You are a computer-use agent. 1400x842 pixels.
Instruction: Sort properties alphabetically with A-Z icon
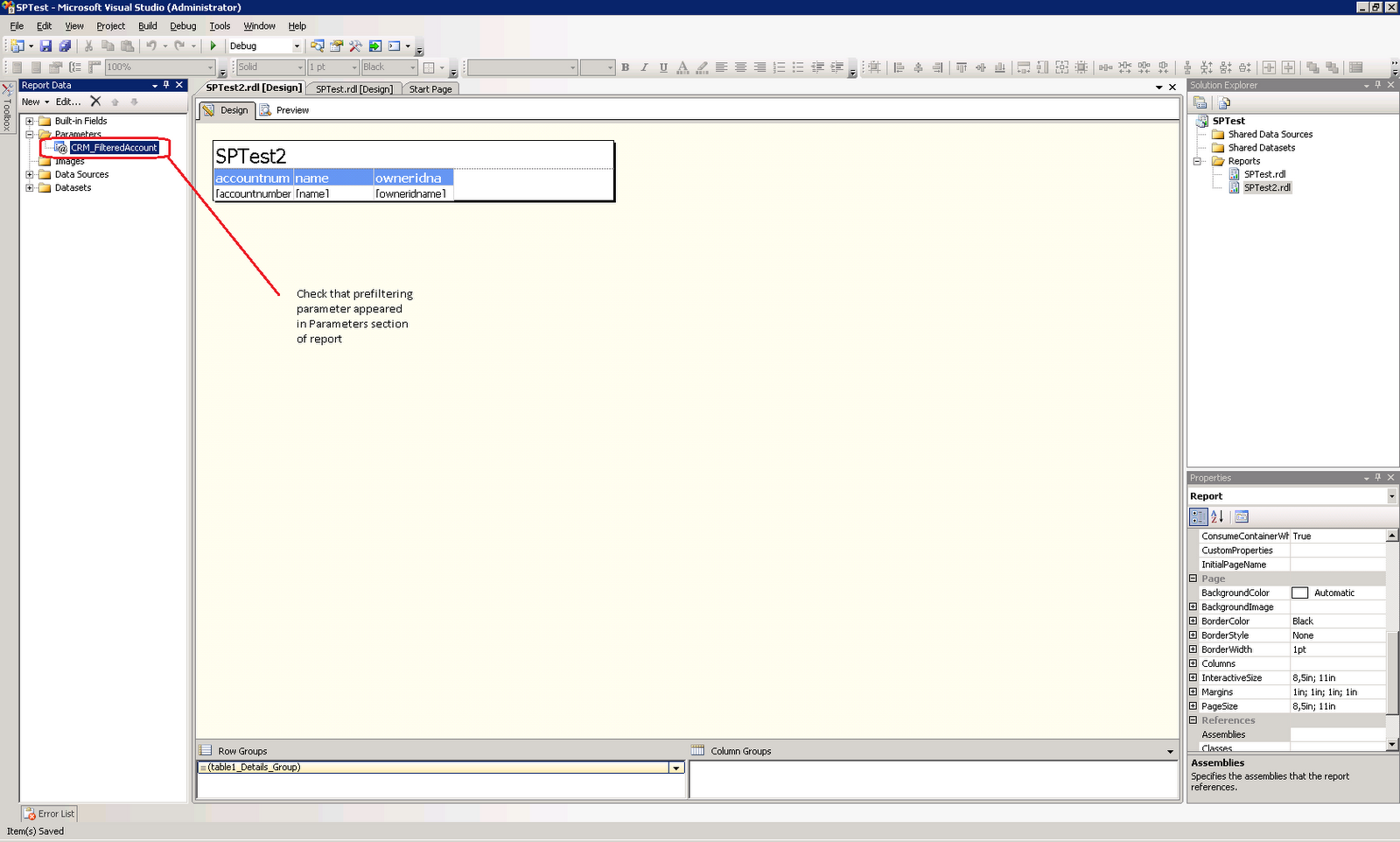(1217, 516)
